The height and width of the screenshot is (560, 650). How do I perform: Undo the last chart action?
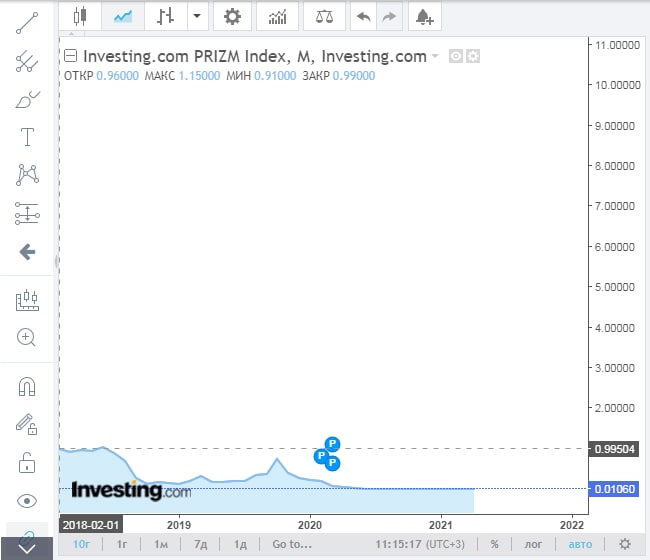point(364,17)
